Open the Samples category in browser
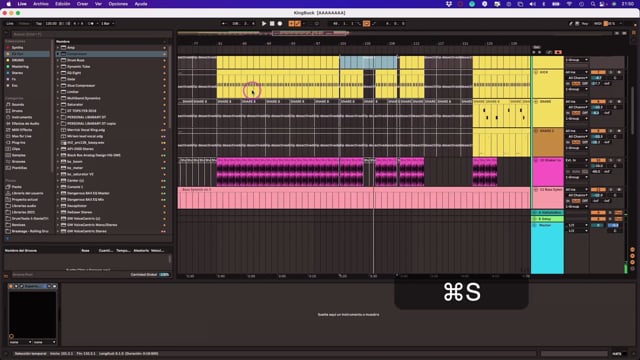 click(x=18, y=155)
